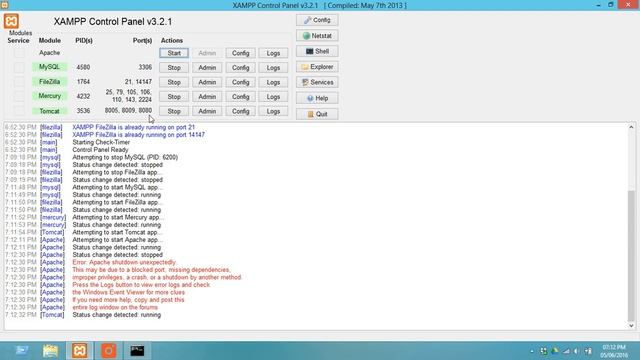Image resolution: width=640 pixels, height=360 pixels.
Task: Open the XAMPP icon in the taskbar
Action: tap(80, 351)
